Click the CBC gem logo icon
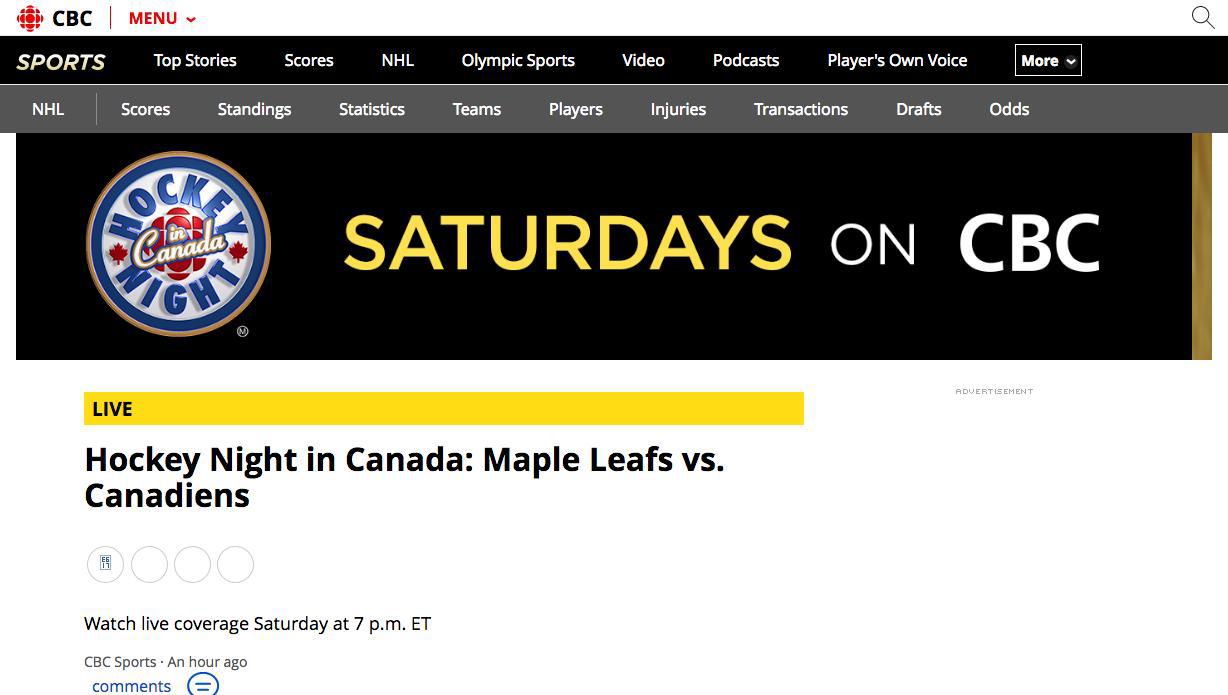 coord(30,18)
